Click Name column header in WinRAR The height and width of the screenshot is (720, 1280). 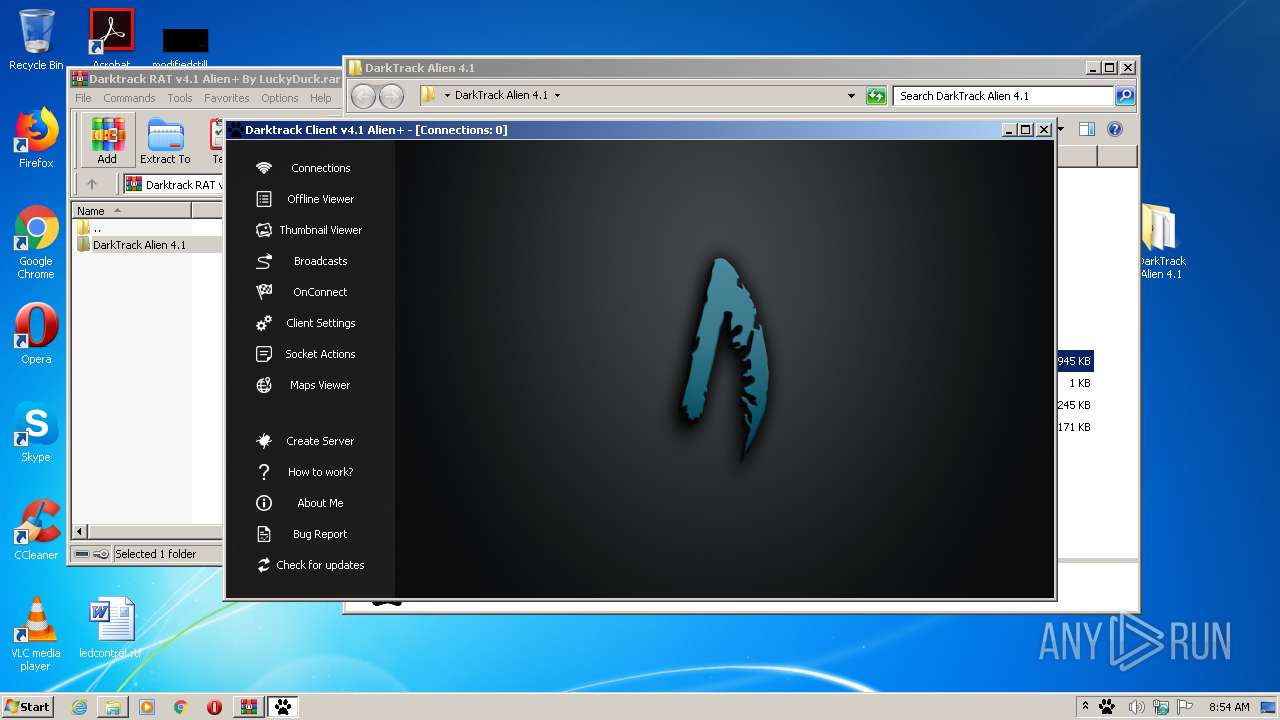pos(132,210)
